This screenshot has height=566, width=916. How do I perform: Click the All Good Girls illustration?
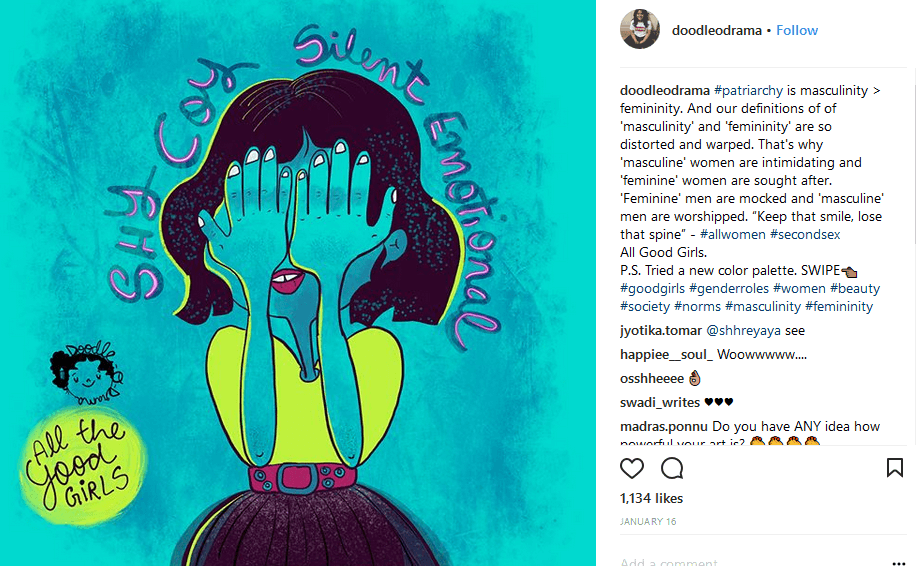click(298, 283)
